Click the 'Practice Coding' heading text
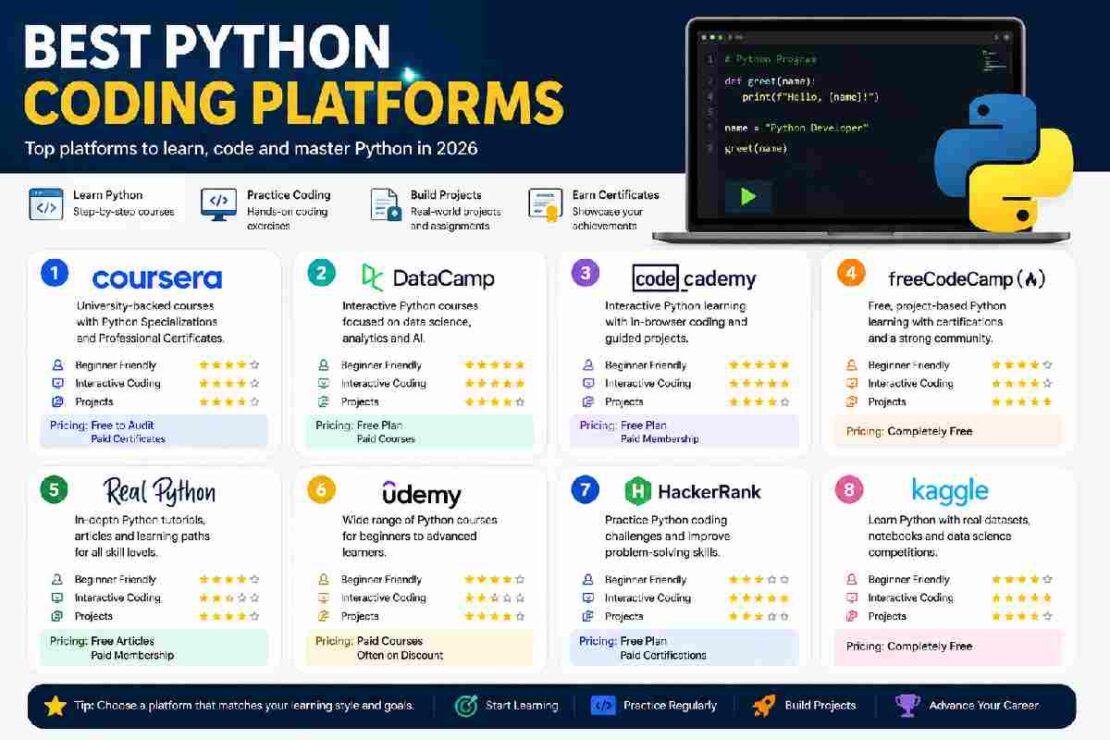The height and width of the screenshot is (740, 1110). 289,195
